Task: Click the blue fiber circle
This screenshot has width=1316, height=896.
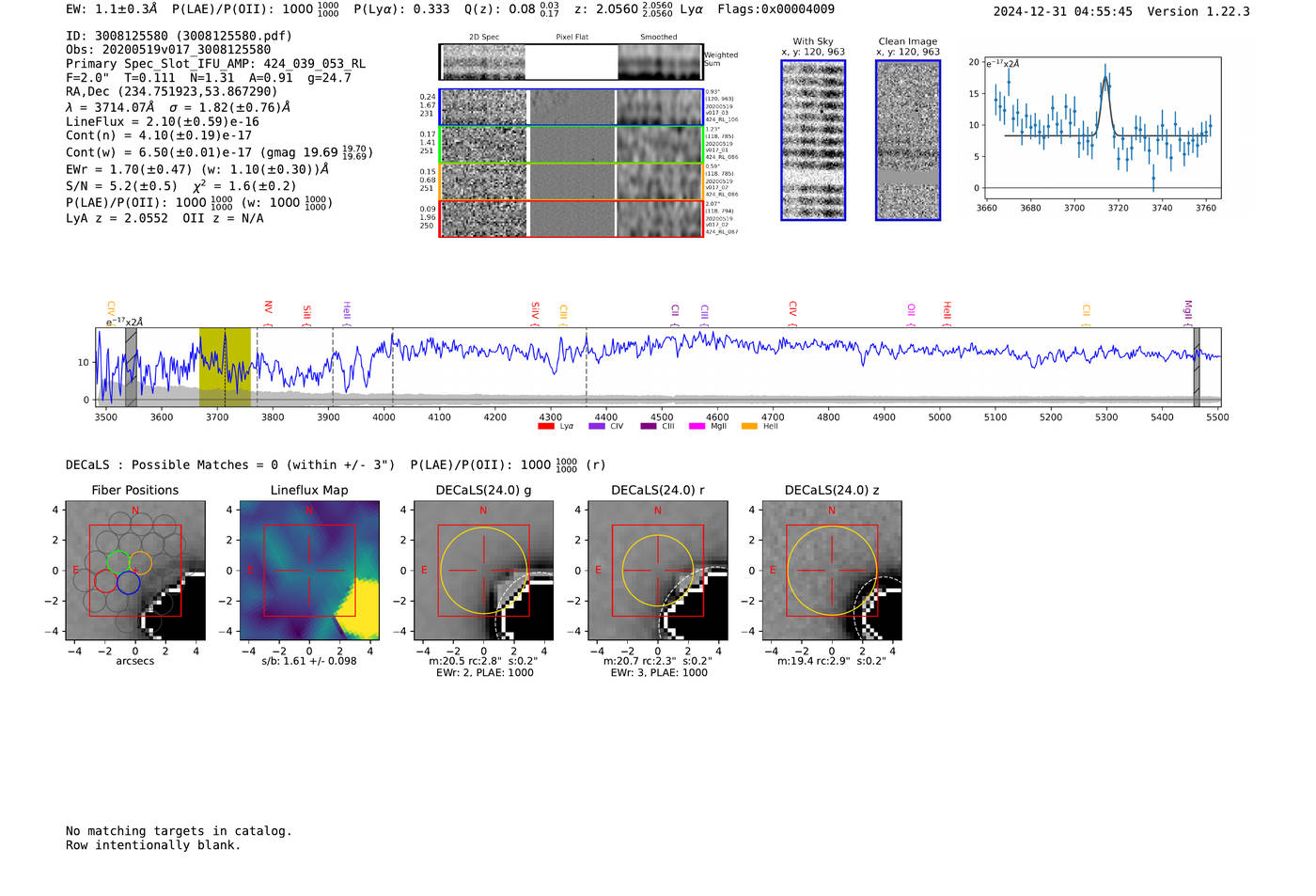Action: 129,583
